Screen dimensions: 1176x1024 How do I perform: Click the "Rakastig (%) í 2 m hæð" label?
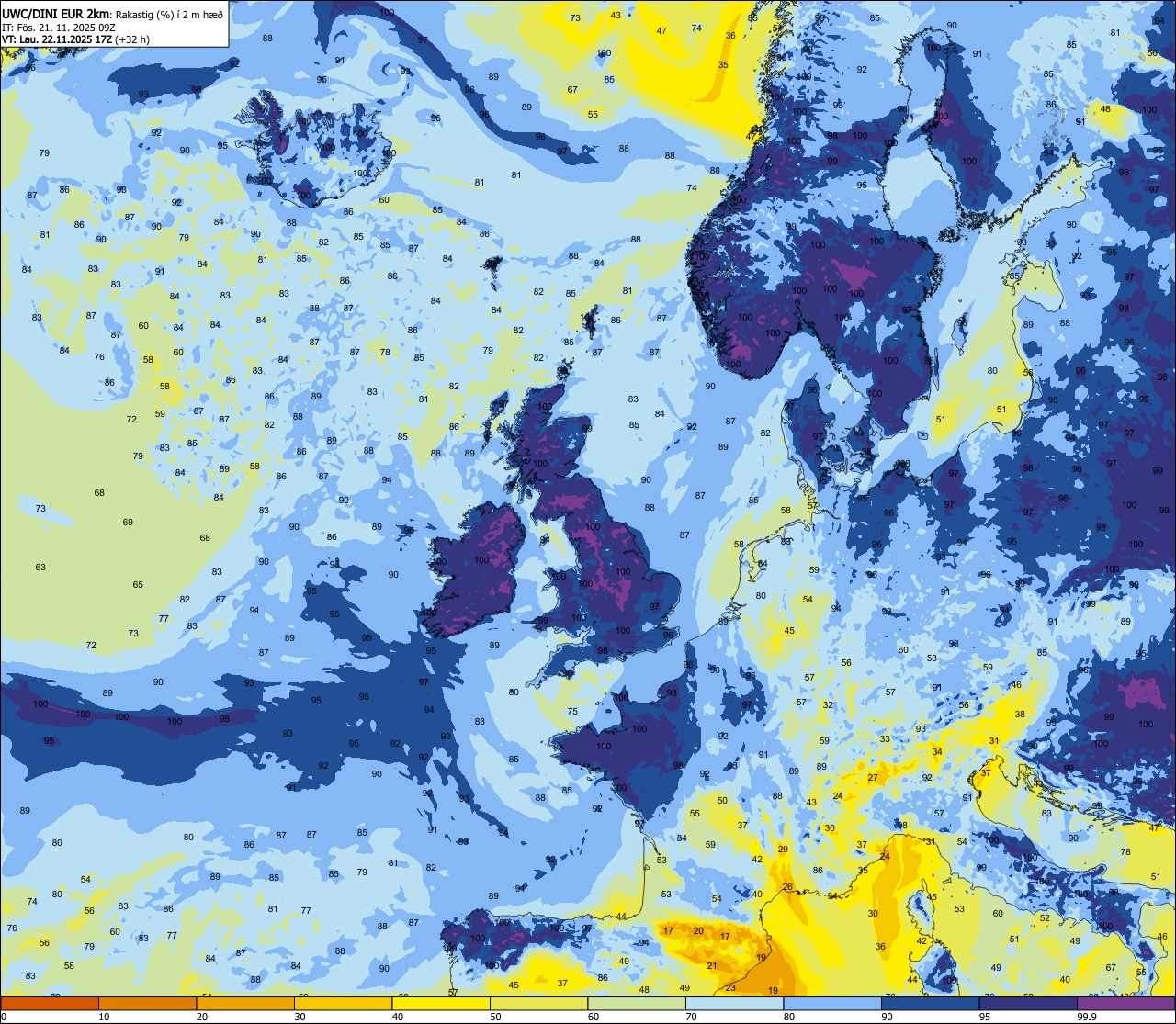pyautogui.click(x=168, y=13)
